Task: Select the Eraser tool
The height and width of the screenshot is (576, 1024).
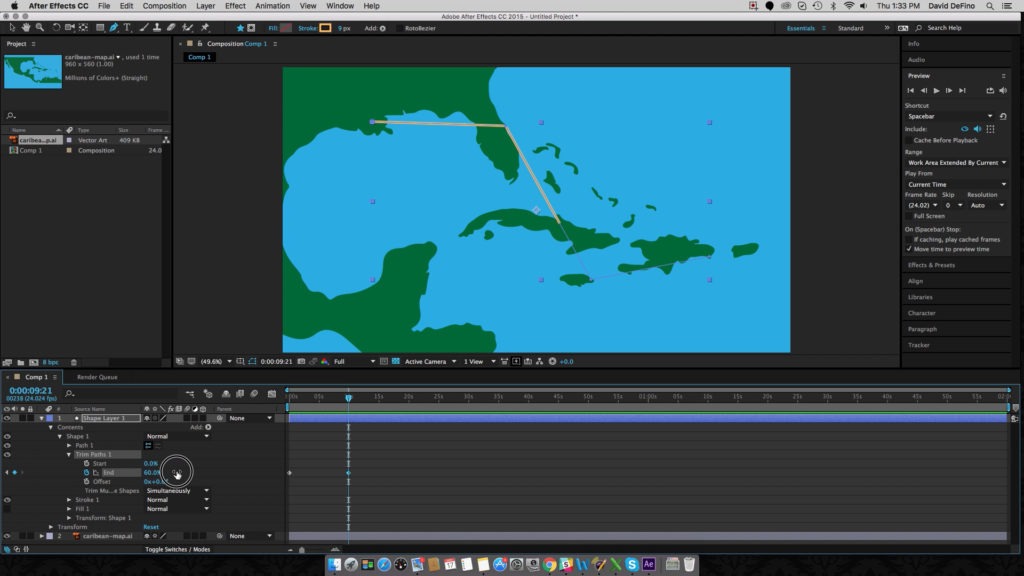Action: click(171, 27)
